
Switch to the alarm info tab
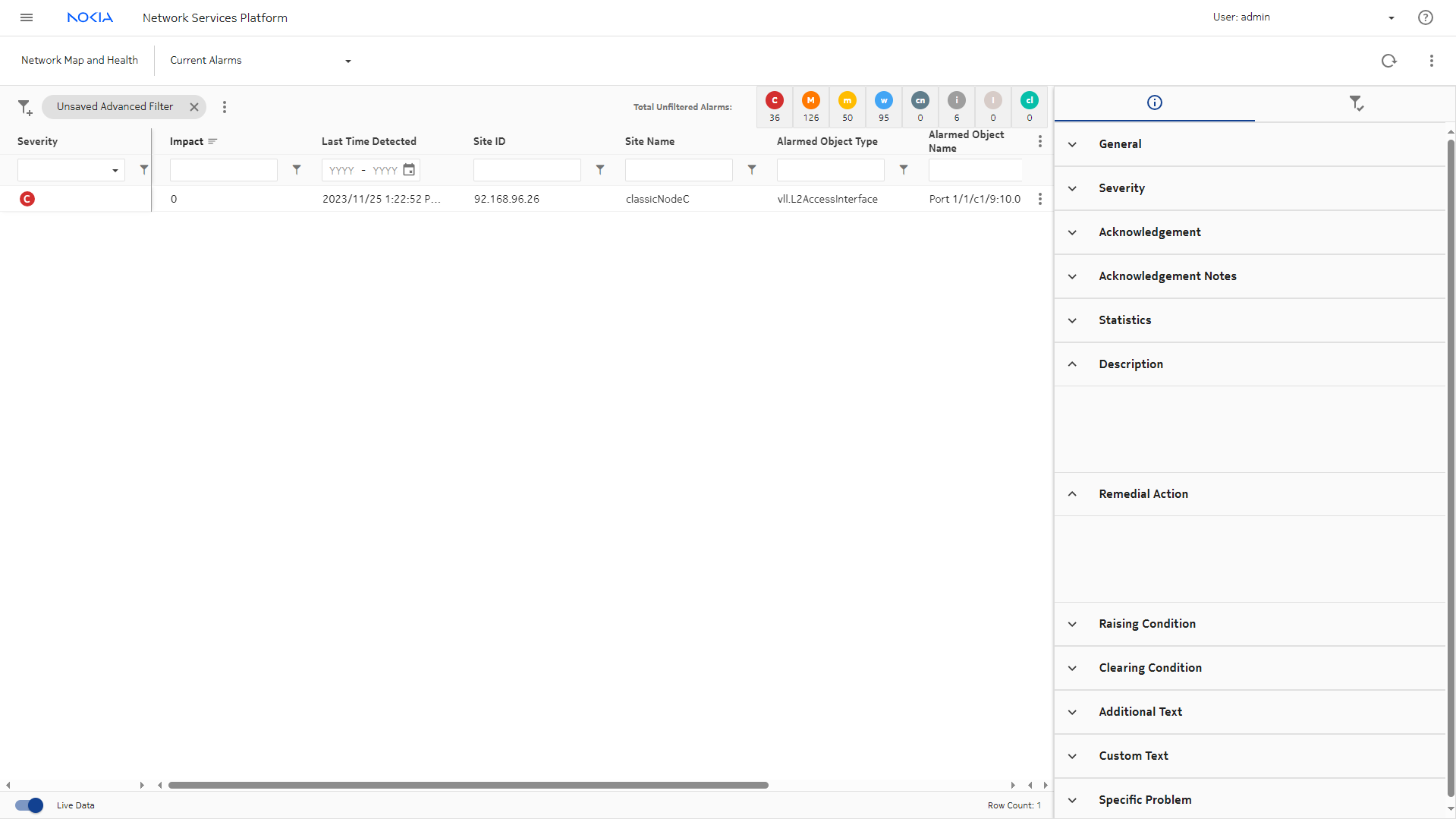click(x=1154, y=102)
